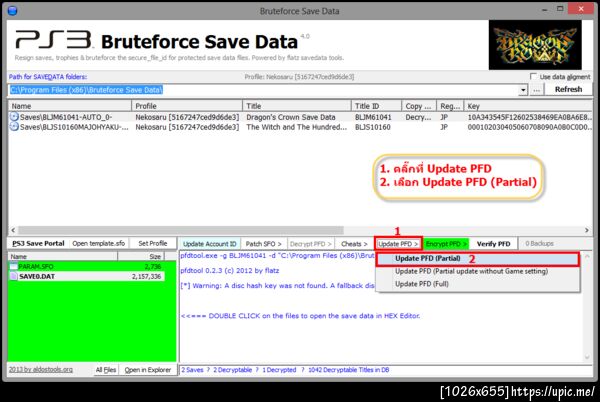Viewport: 600px width, 402px height.
Task: Click the save icon for BLJS10160MAJOHYAKU row
Action: pyautogui.click(x=14, y=127)
